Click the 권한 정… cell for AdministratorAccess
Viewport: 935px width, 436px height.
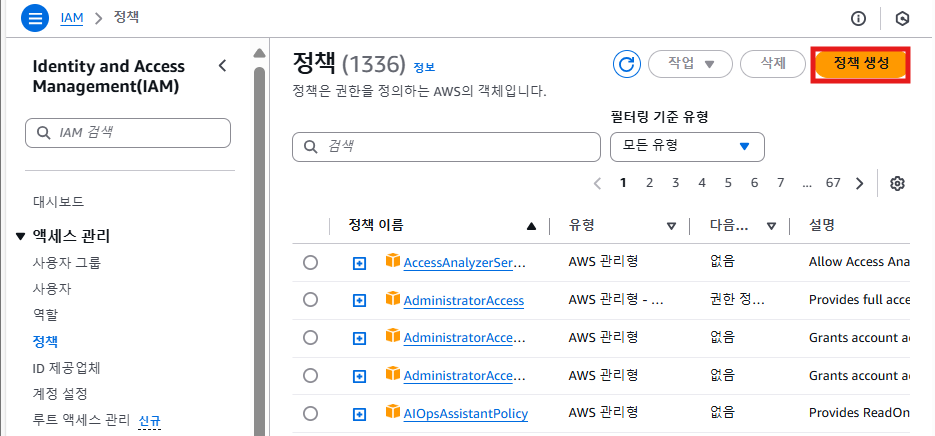tap(737, 300)
